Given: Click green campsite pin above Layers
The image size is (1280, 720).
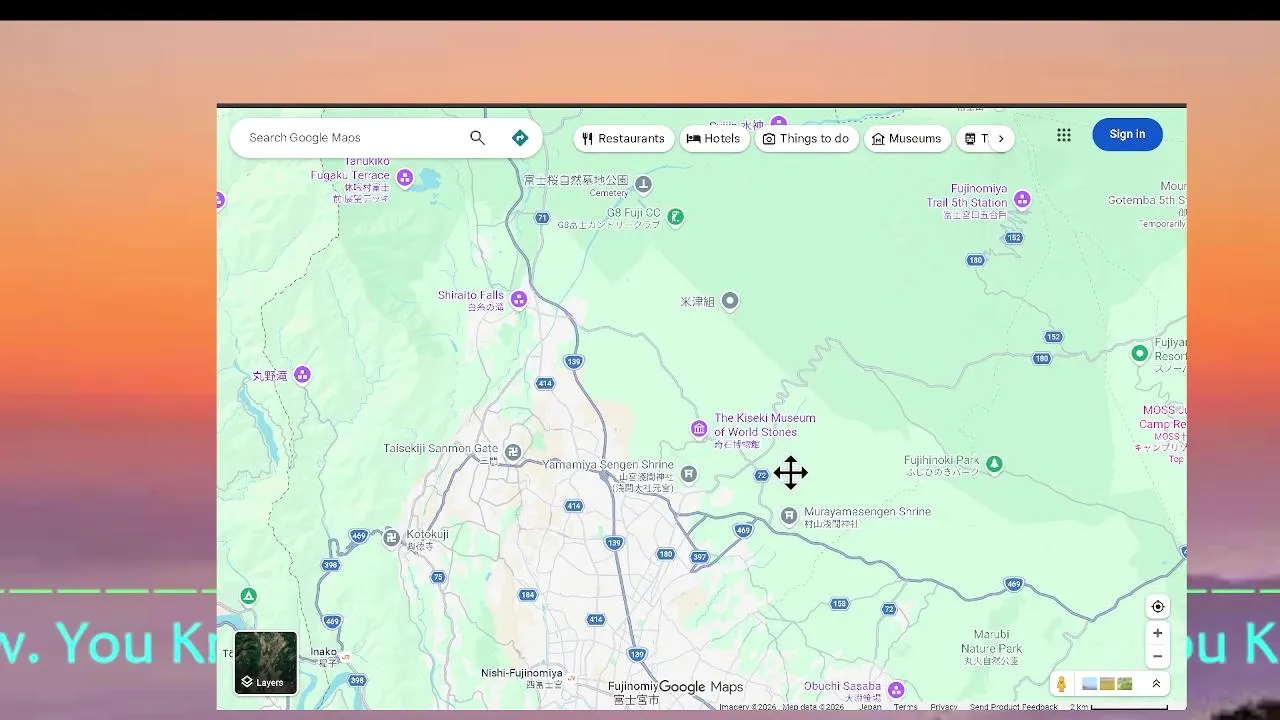Looking at the screenshot, I should tap(248, 596).
